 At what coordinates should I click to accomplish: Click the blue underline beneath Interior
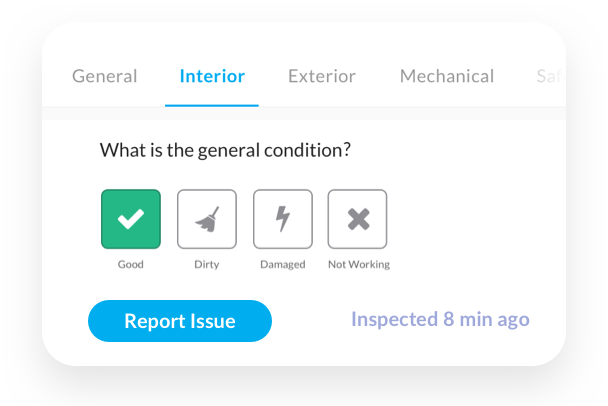pos(212,104)
